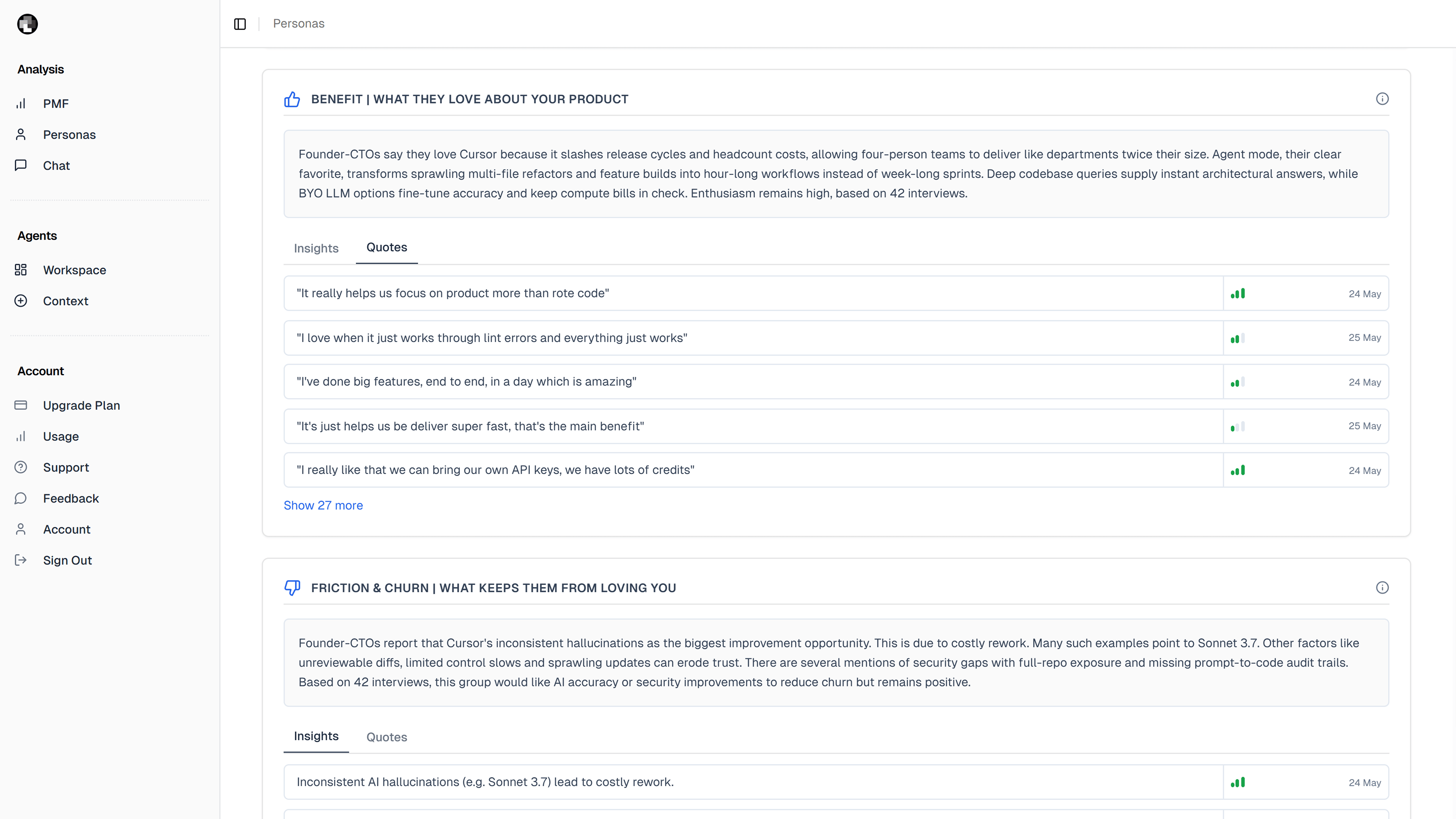Switch to Insights tab in Benefit section
This screenshot has height=819, width=1456.
316,248
